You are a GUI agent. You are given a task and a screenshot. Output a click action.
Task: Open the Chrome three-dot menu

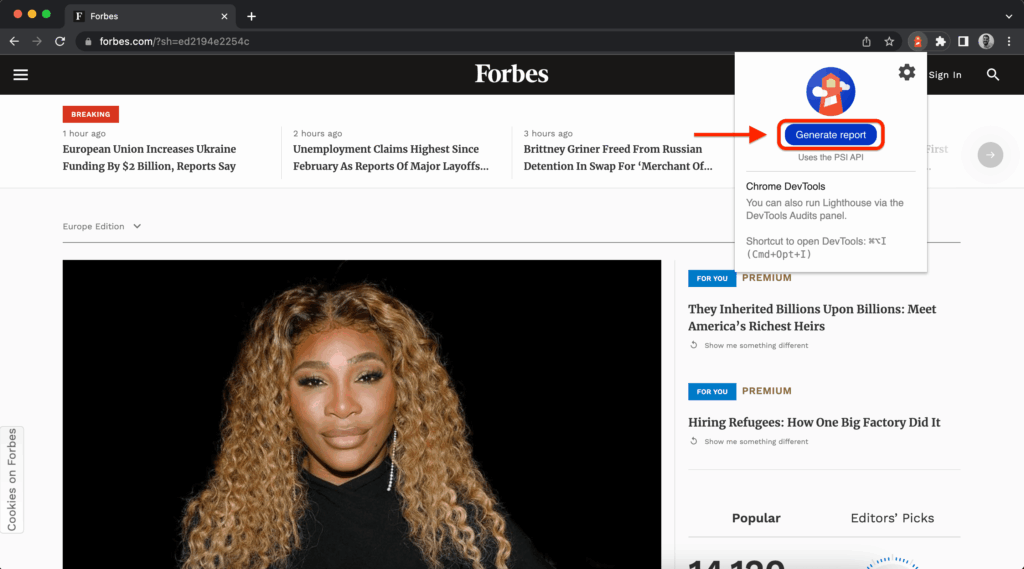(1009, 41)
